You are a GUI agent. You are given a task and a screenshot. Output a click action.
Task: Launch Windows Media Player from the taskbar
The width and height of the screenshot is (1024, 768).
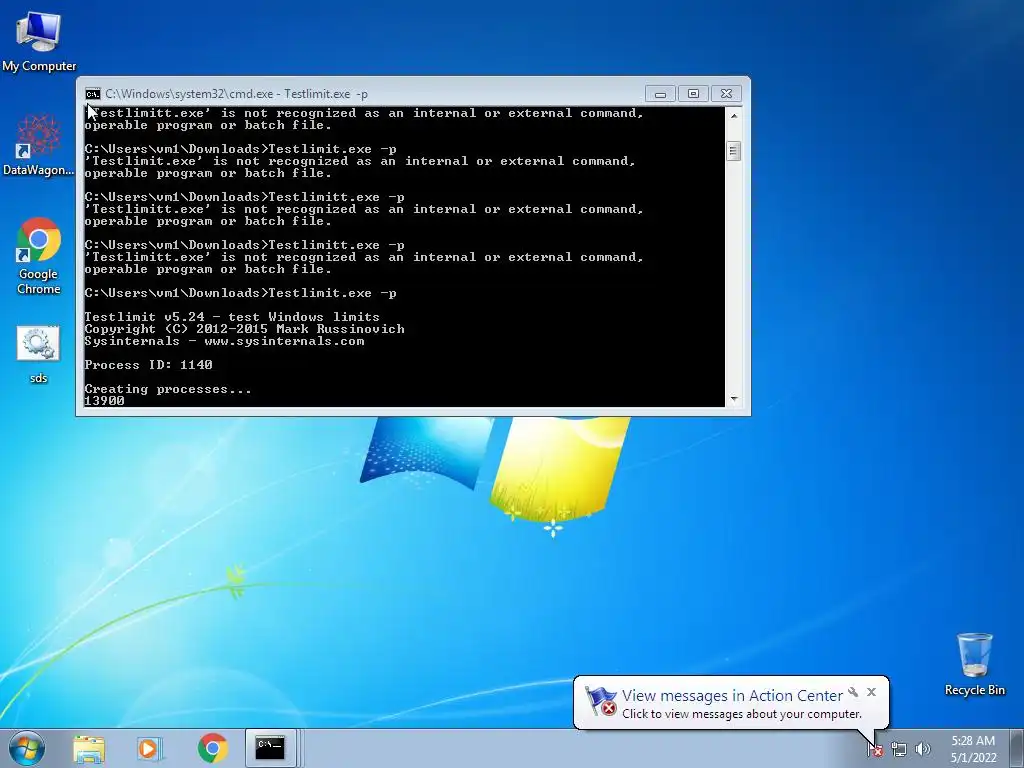pos(150,748)
